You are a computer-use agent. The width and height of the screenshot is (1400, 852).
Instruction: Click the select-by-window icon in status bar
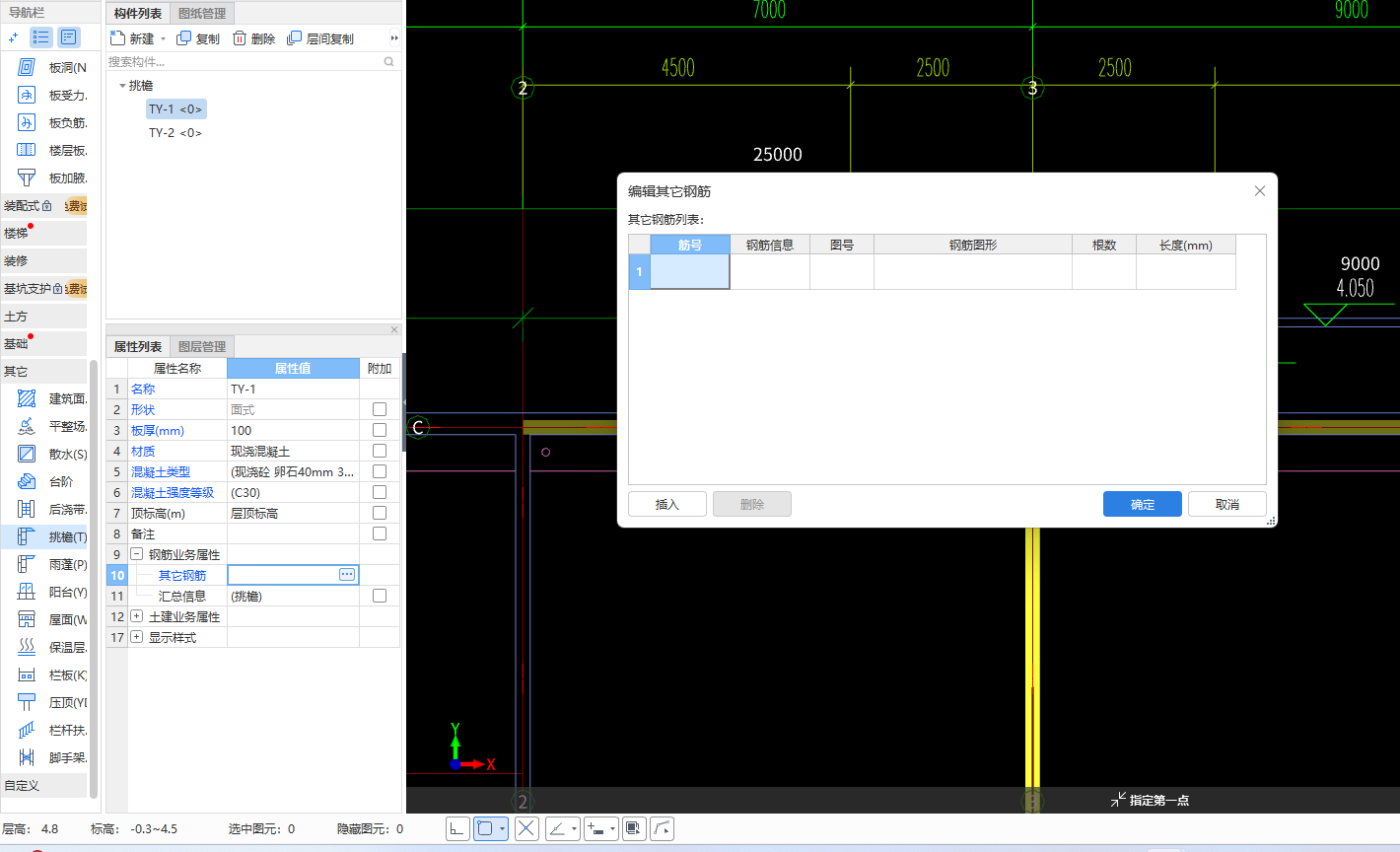pyautogui.click(x=634, y=829)
